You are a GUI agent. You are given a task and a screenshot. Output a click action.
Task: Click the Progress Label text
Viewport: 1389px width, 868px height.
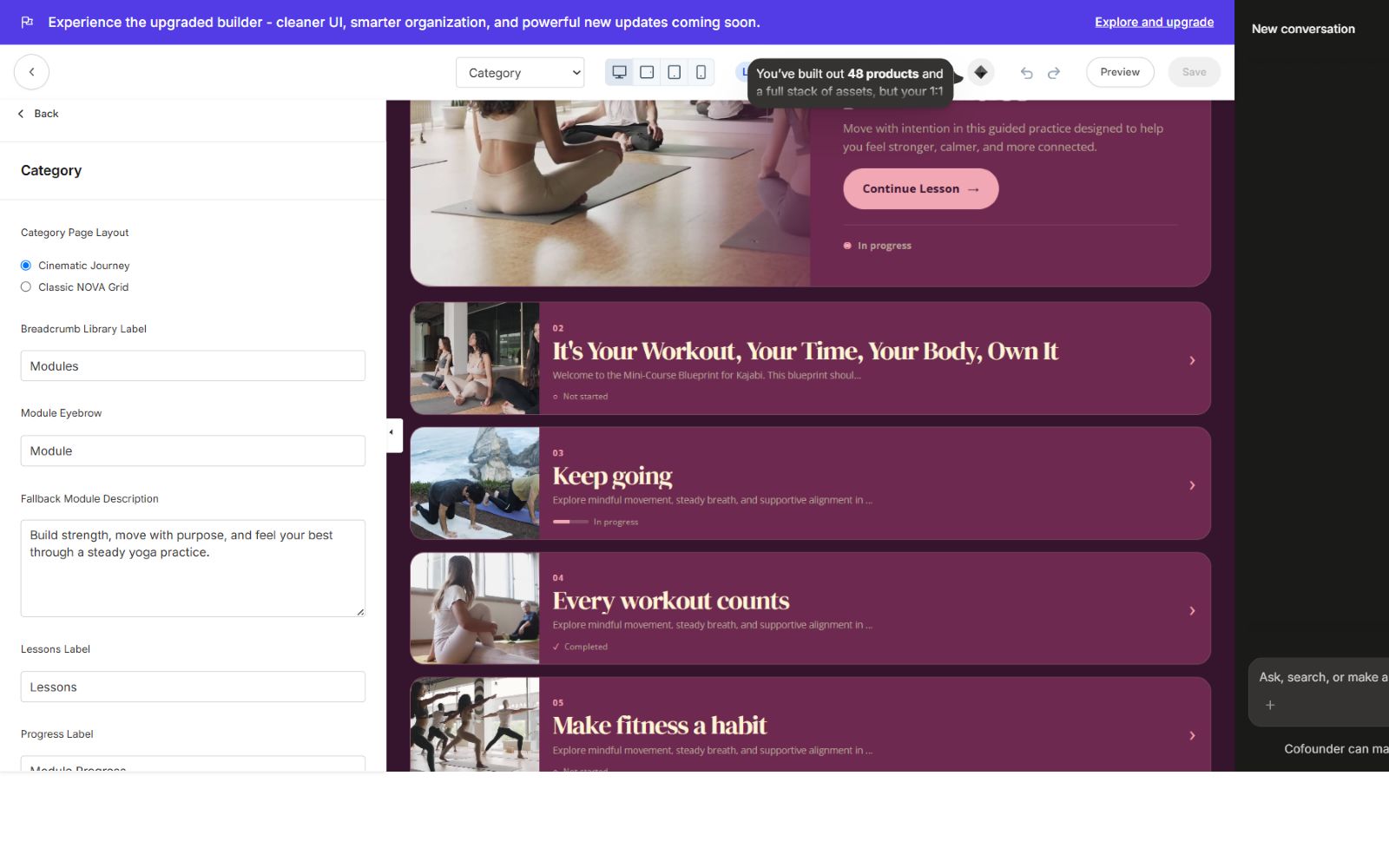click(57, 734)
